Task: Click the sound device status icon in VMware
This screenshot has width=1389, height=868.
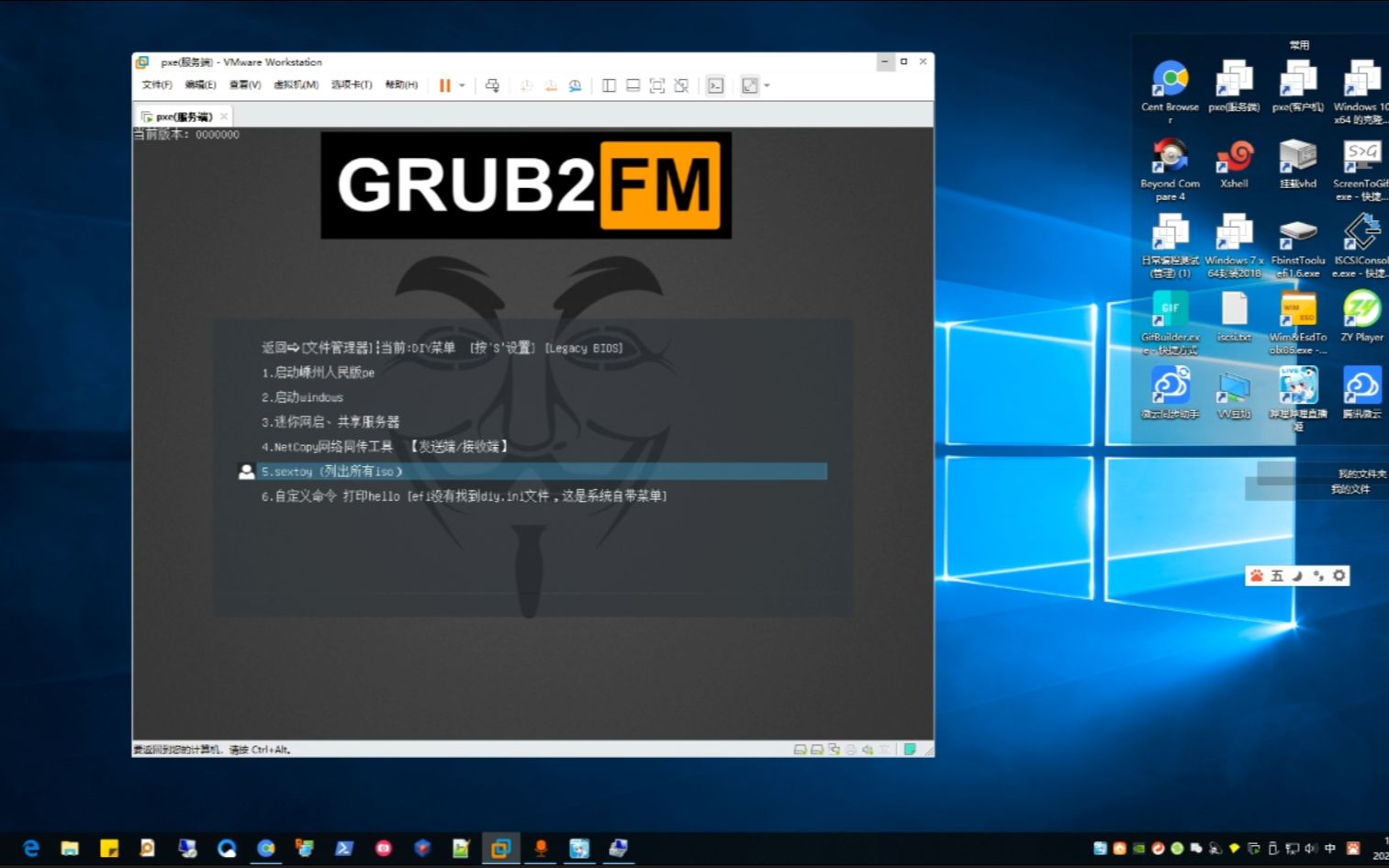Action: click(868, 750)
